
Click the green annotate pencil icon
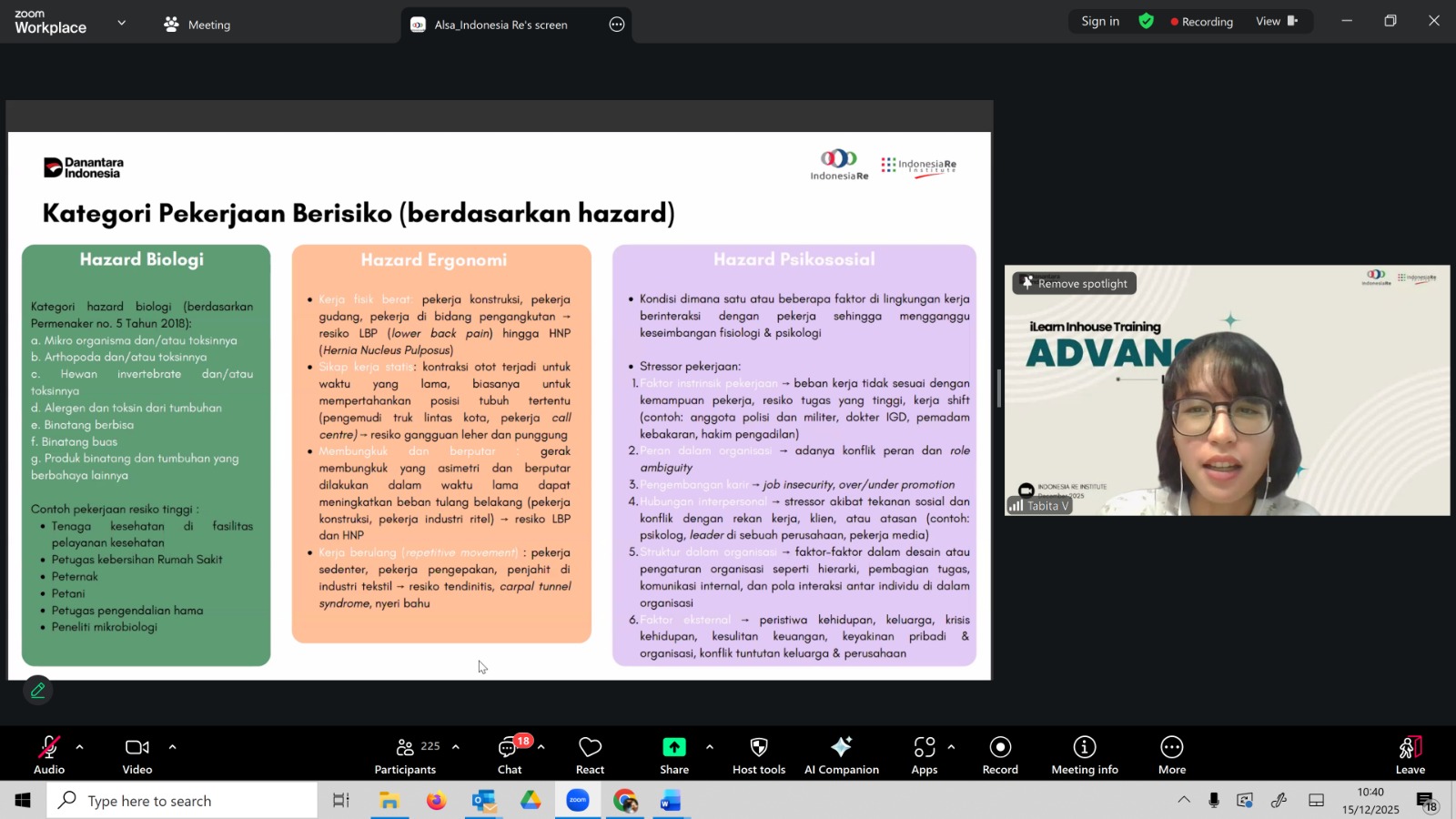click(x=38, y=691)
